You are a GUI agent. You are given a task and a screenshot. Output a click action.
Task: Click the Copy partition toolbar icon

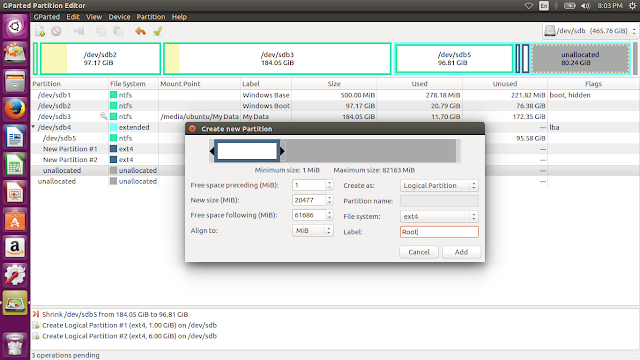point(100,31)
